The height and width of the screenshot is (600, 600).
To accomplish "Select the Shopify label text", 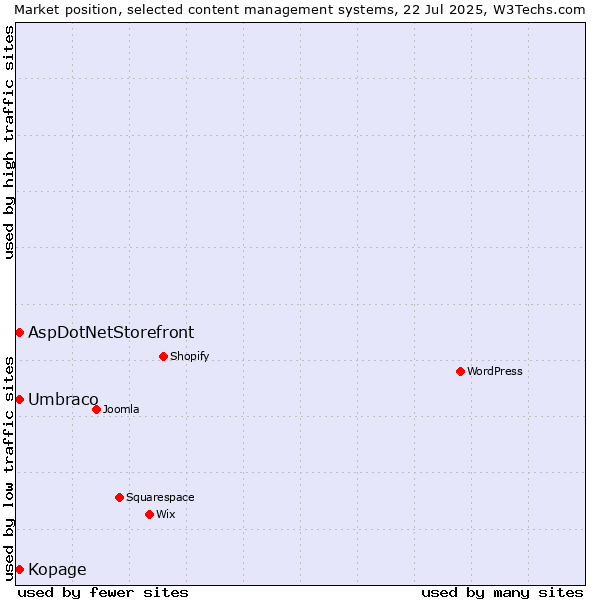I will tap(189, 357).
